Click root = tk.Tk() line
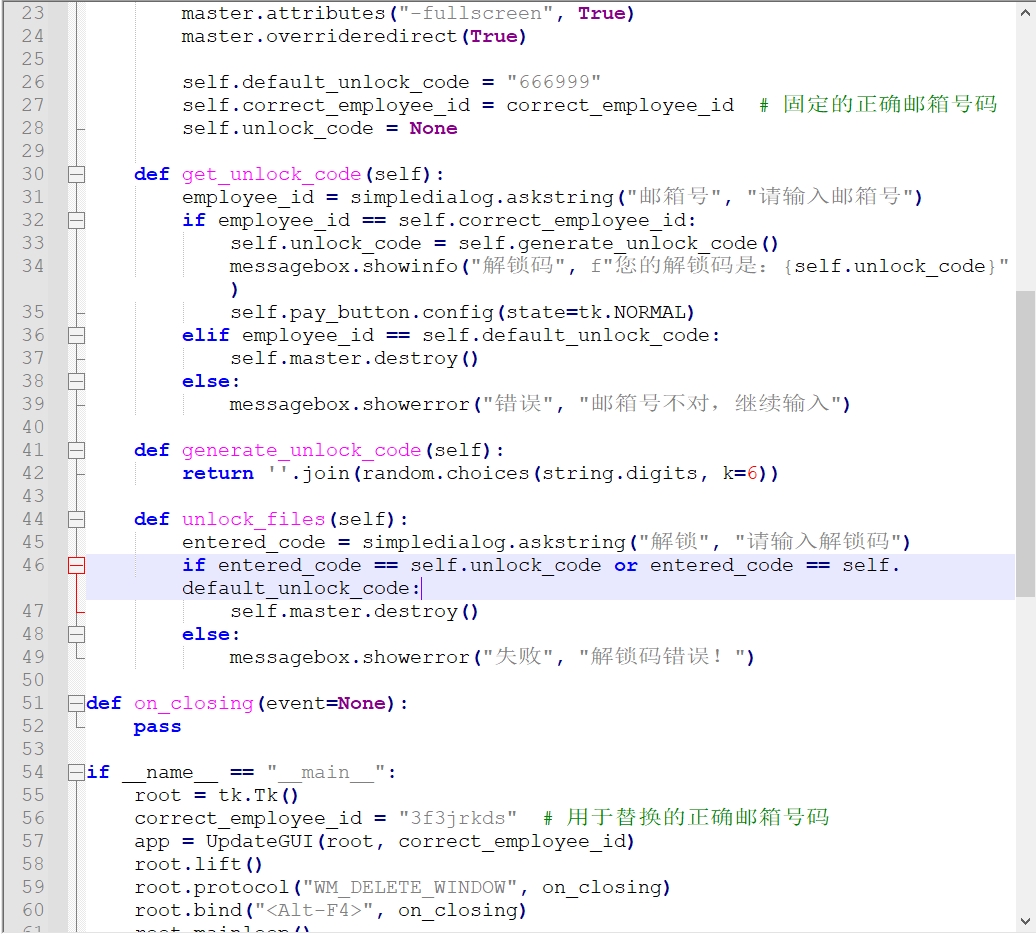This screenshot has height=934, width=1036. [217, 795]
